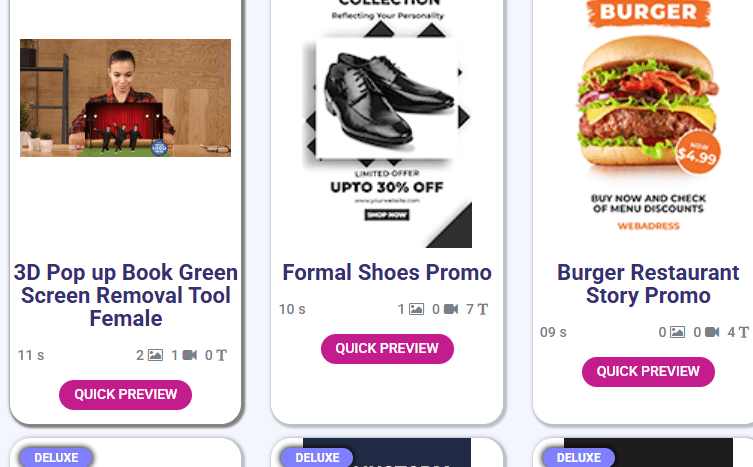753x467 pixels.
Task: Open Burger Restaurant Story Promo title link
Action: pos(648,284)
